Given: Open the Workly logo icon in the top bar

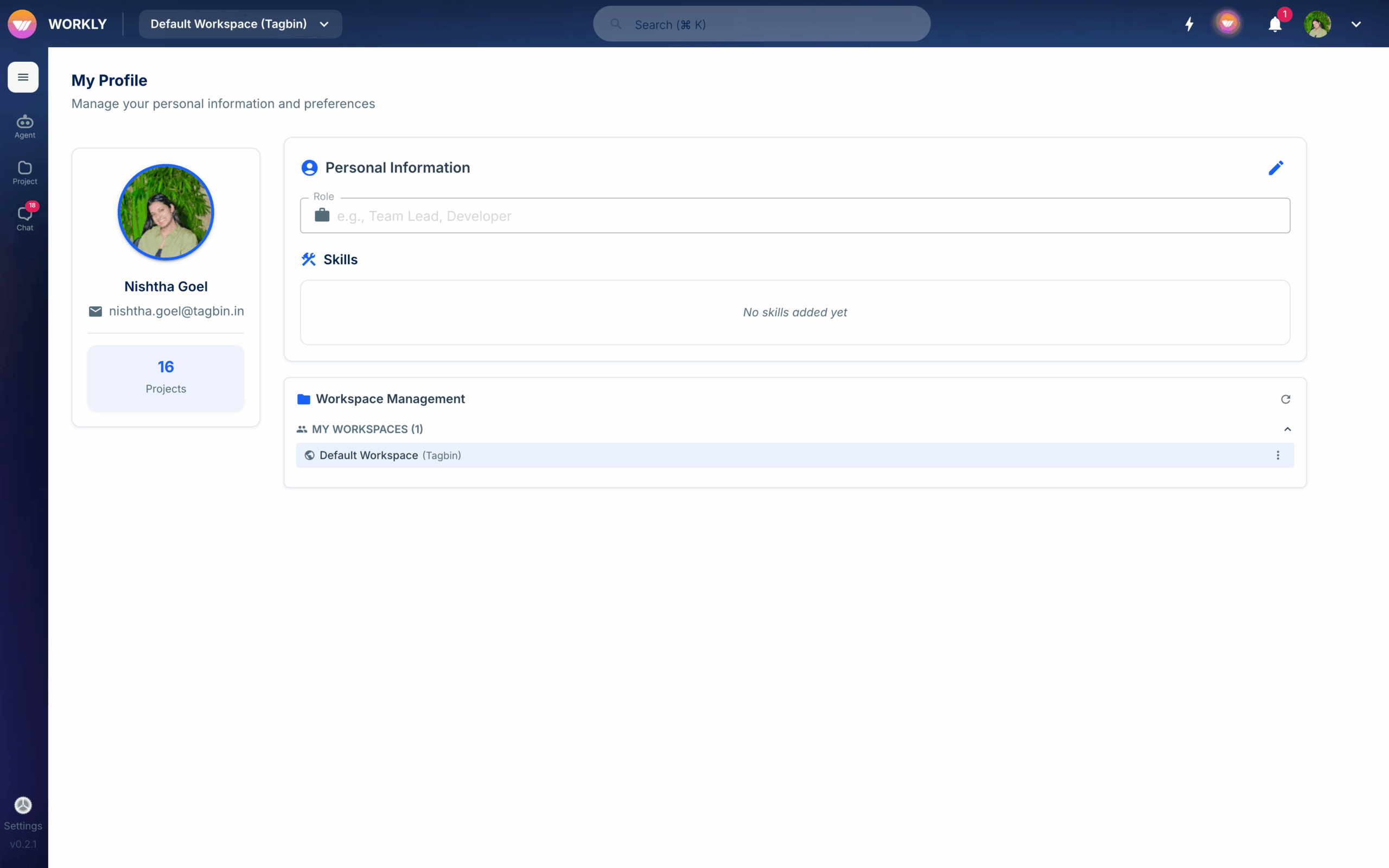Looking at the screenshot, I should pos(22,23).
